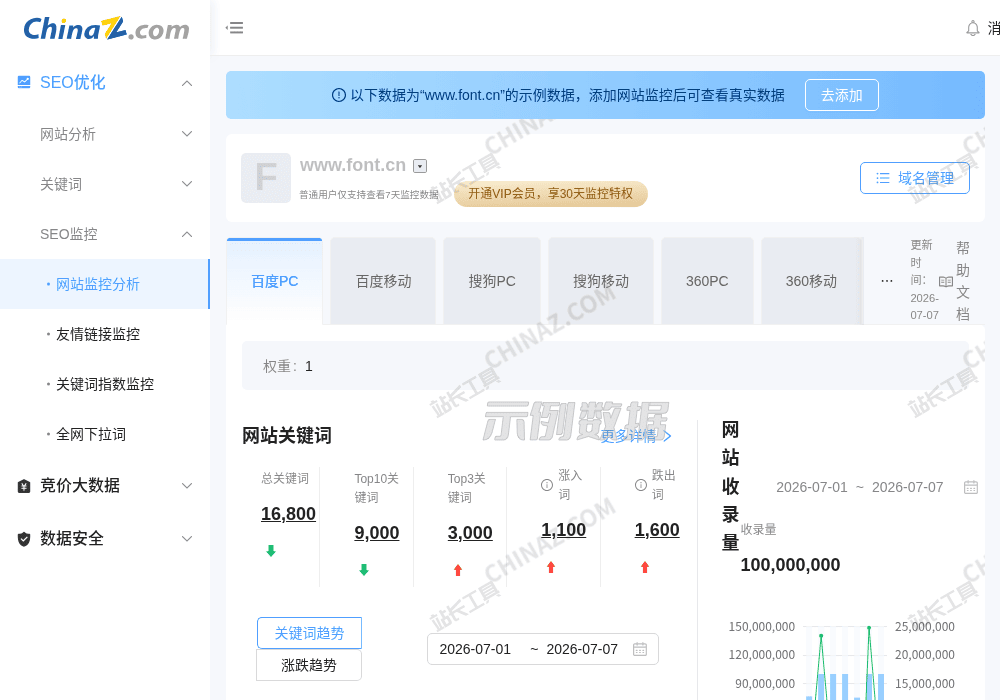This screenshot has width=1000, height=700.
Task: Switch to the 360移动 tab
Action: tap(811, 281)
